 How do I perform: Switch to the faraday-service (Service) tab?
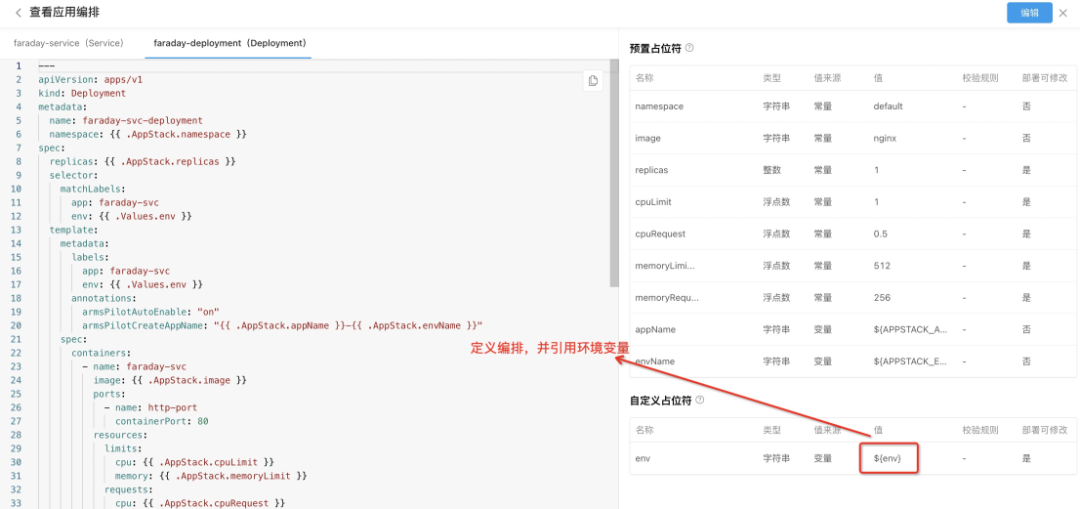[x=68, y=44]
